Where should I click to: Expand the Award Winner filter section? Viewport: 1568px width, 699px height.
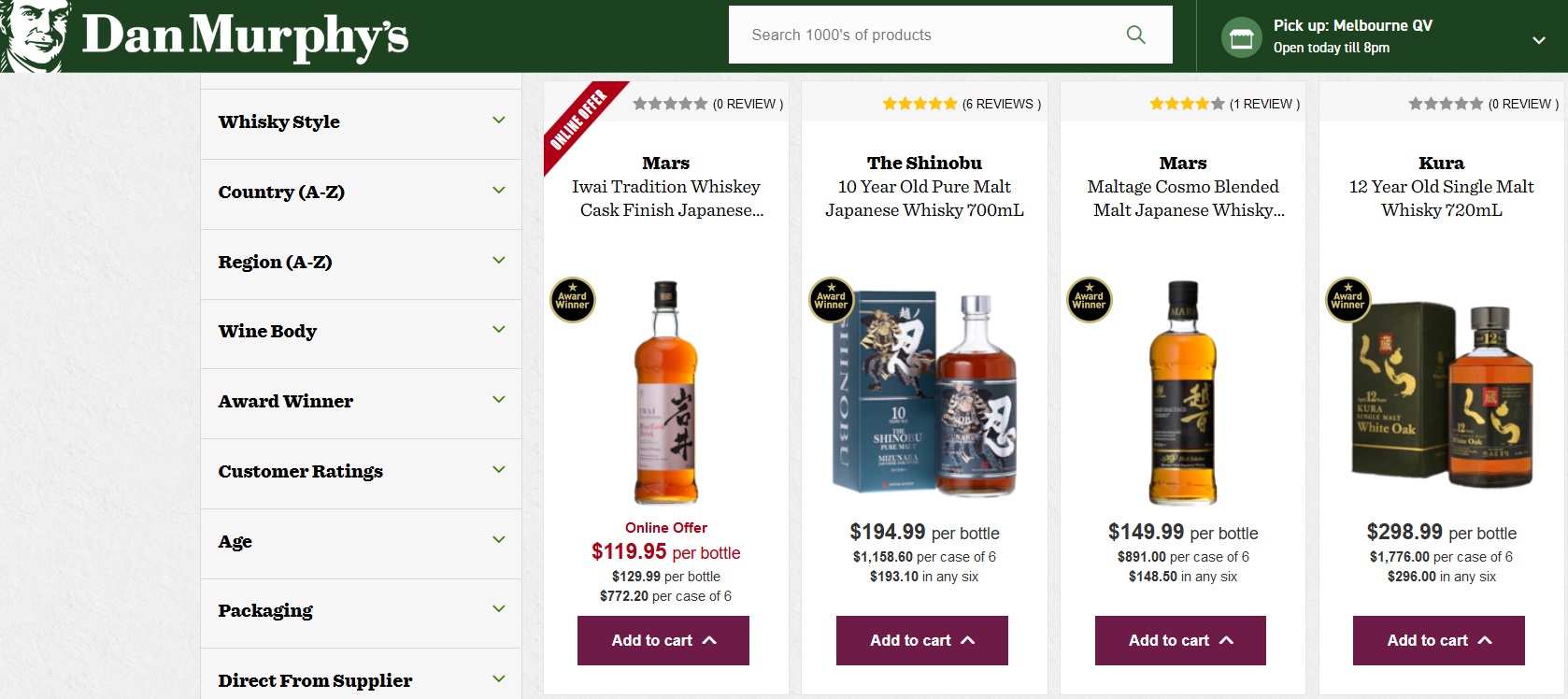[x=499, y=400]
